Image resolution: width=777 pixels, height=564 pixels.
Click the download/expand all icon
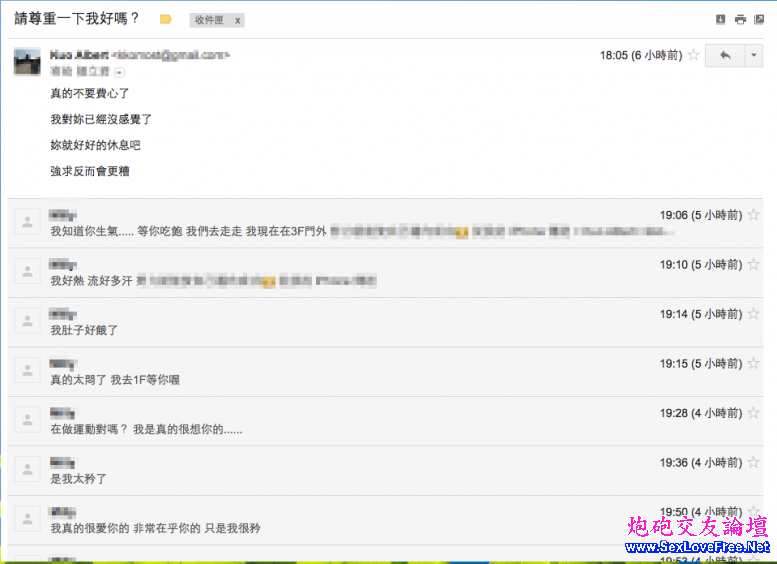[x=720, y=19]
